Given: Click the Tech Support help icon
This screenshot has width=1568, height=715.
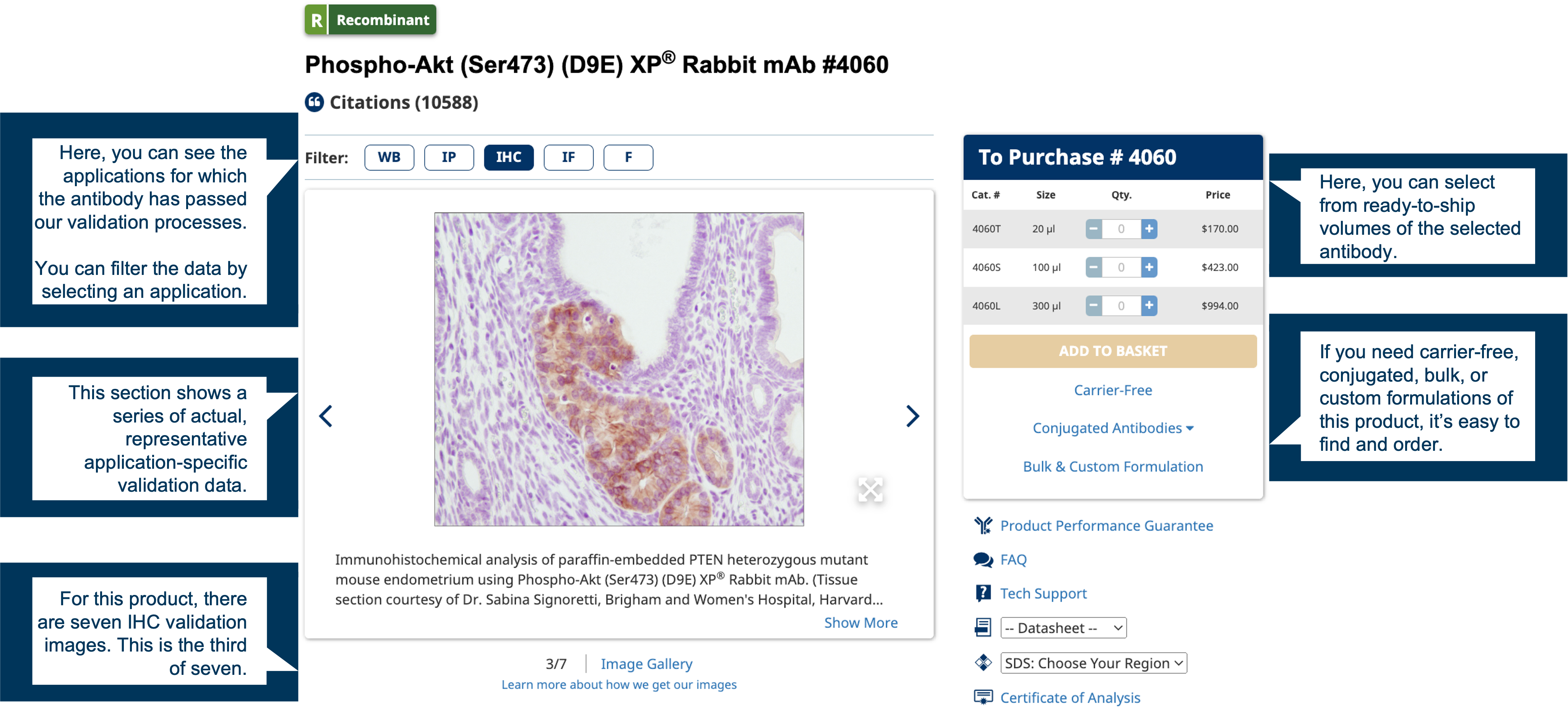Looking at the screenshot, I should [983, 591].
